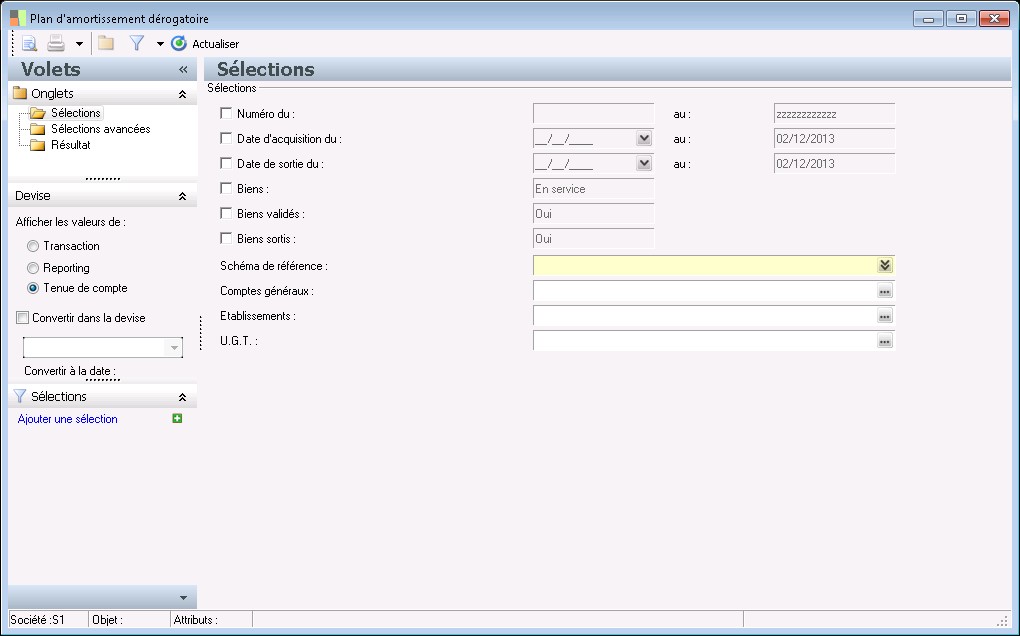Click the filter funnel icon
1020x636 pixels.
click(137, 44)
